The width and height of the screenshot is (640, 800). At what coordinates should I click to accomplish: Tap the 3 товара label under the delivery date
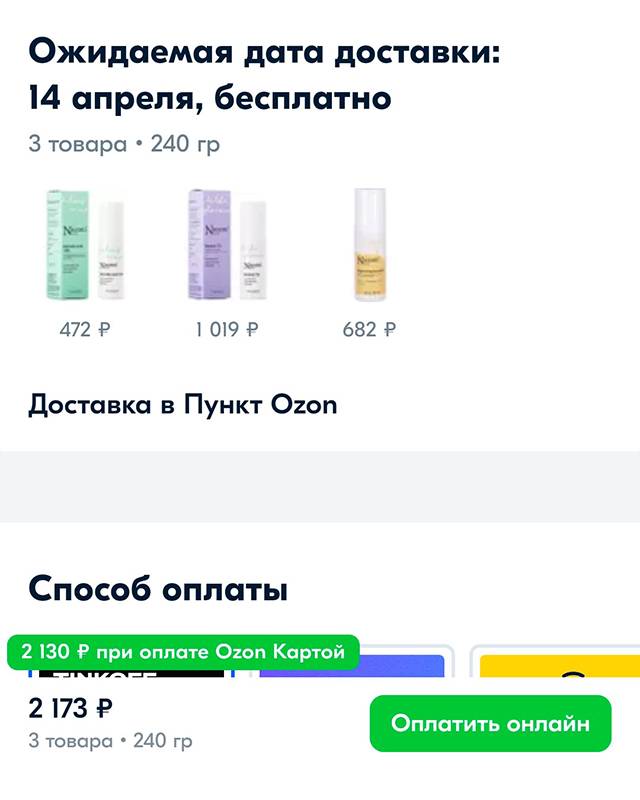point(78,144)
